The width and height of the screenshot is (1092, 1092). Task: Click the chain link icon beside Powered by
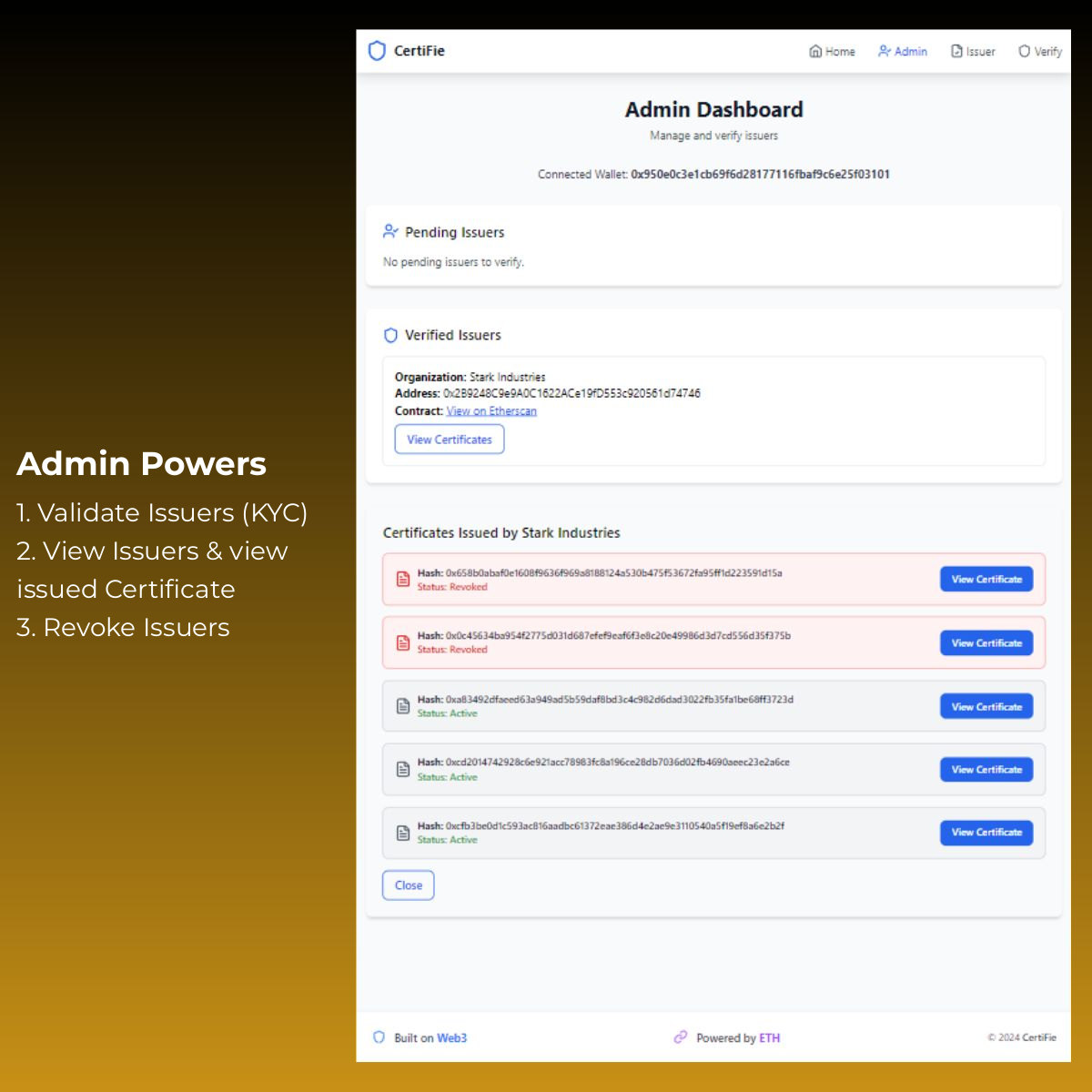coord(681,1037)
